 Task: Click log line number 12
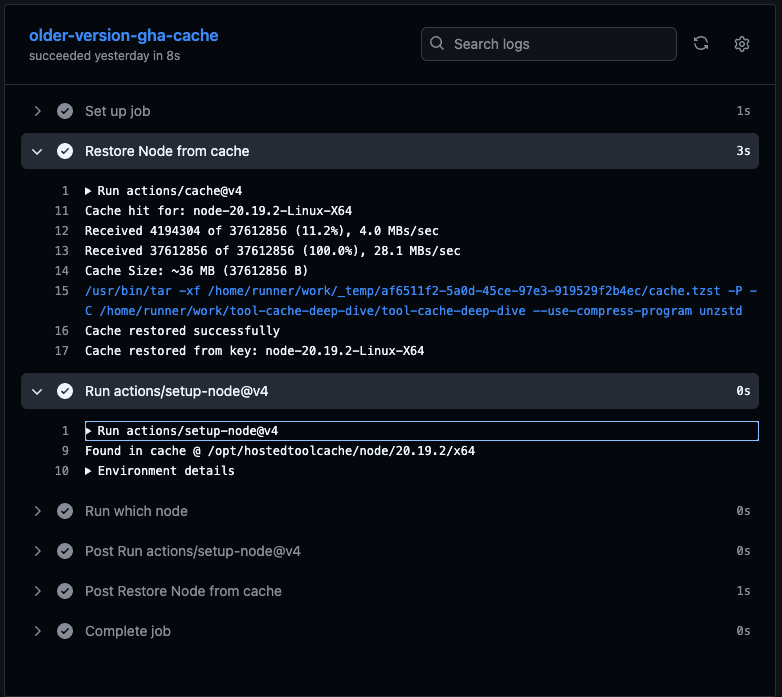pyautogui.click(x=61, y=231)
